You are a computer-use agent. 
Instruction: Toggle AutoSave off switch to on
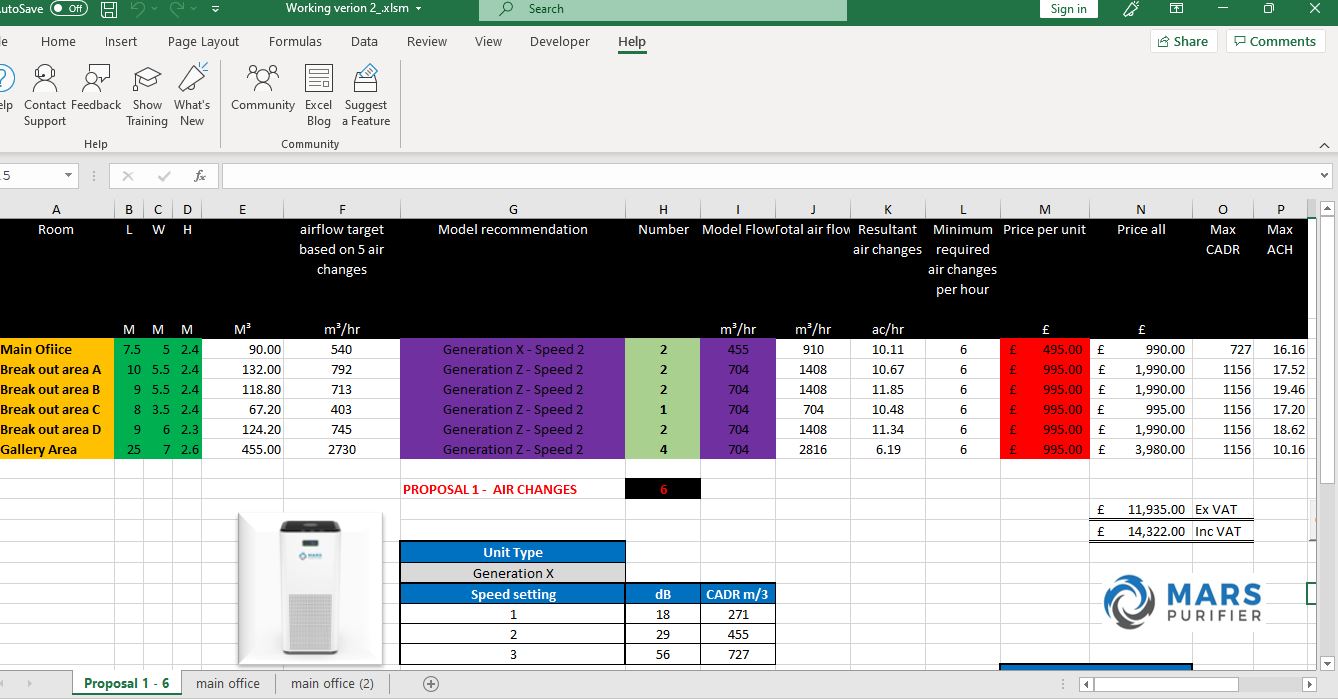click(69, 8)
